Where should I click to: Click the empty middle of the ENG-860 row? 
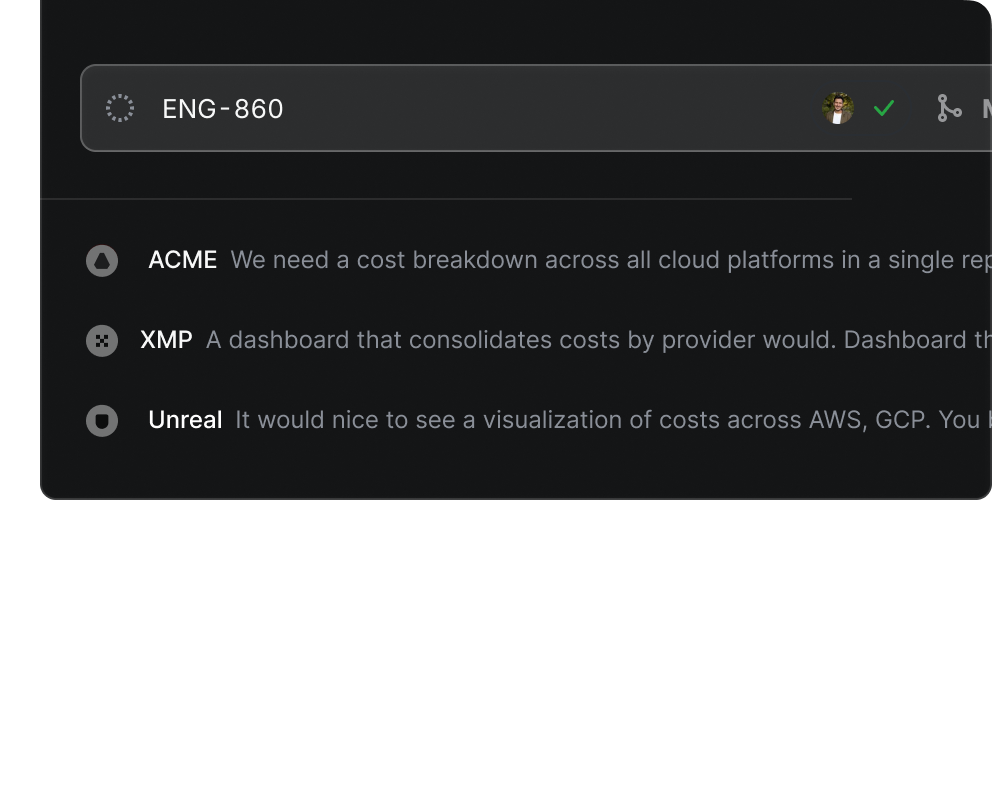click(550, 108)
